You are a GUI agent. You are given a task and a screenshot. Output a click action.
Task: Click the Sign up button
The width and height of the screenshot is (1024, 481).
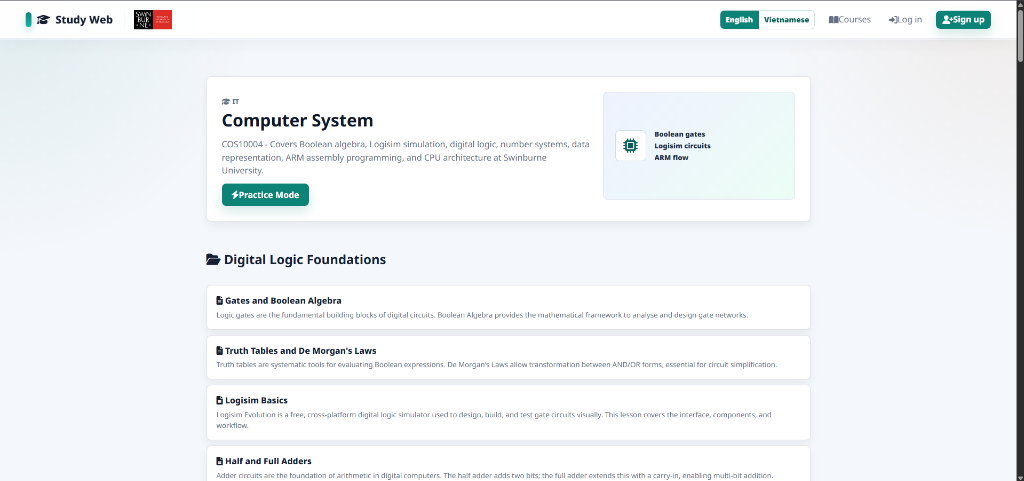(x=963, y=20)
